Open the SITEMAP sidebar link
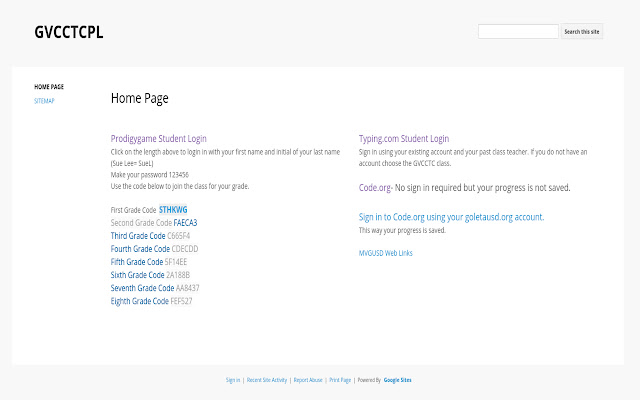This screenshot has height=400, width=640. point(44,101)
